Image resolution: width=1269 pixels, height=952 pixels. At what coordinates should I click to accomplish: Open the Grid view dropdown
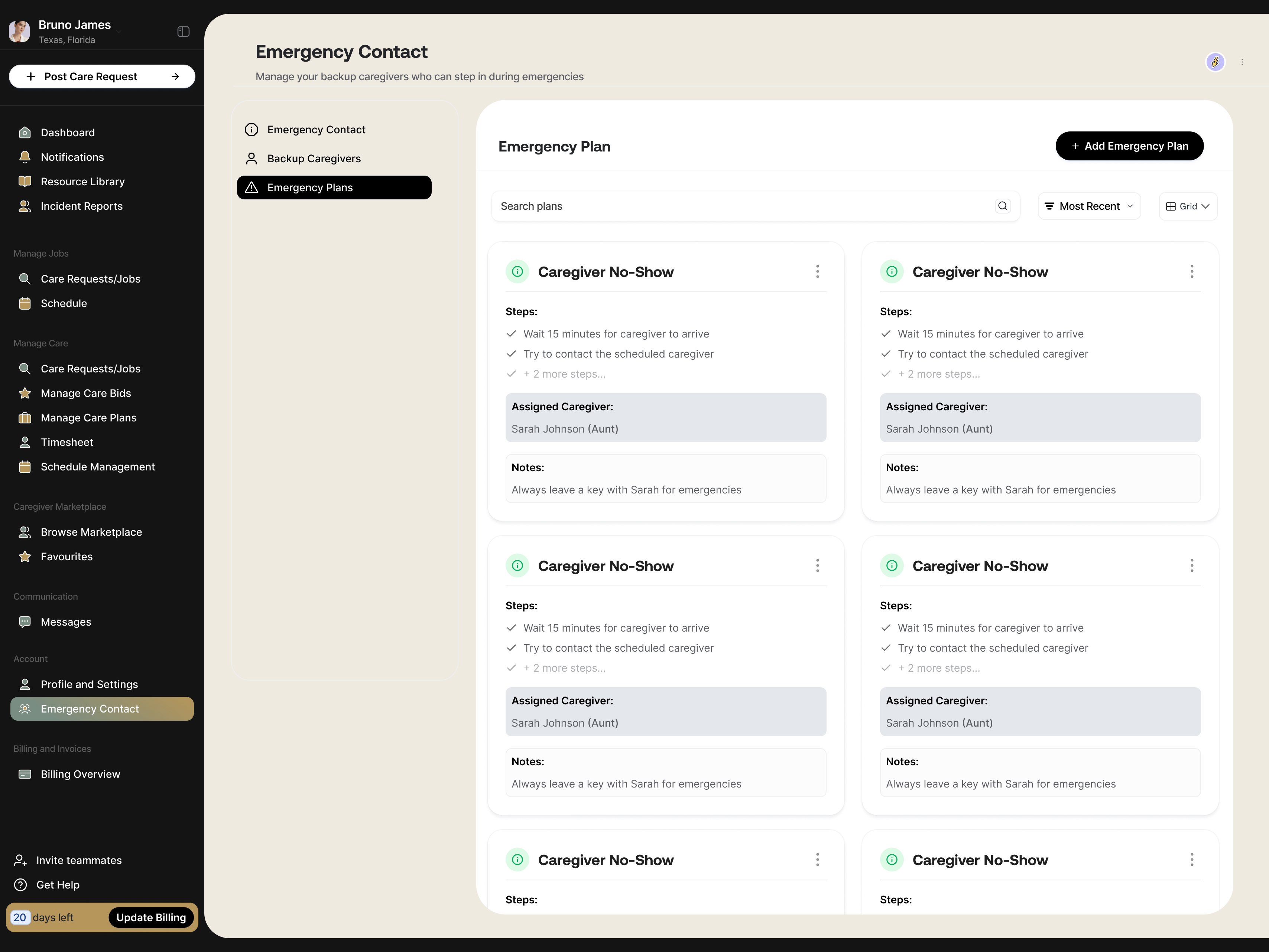pos(1188,206)
